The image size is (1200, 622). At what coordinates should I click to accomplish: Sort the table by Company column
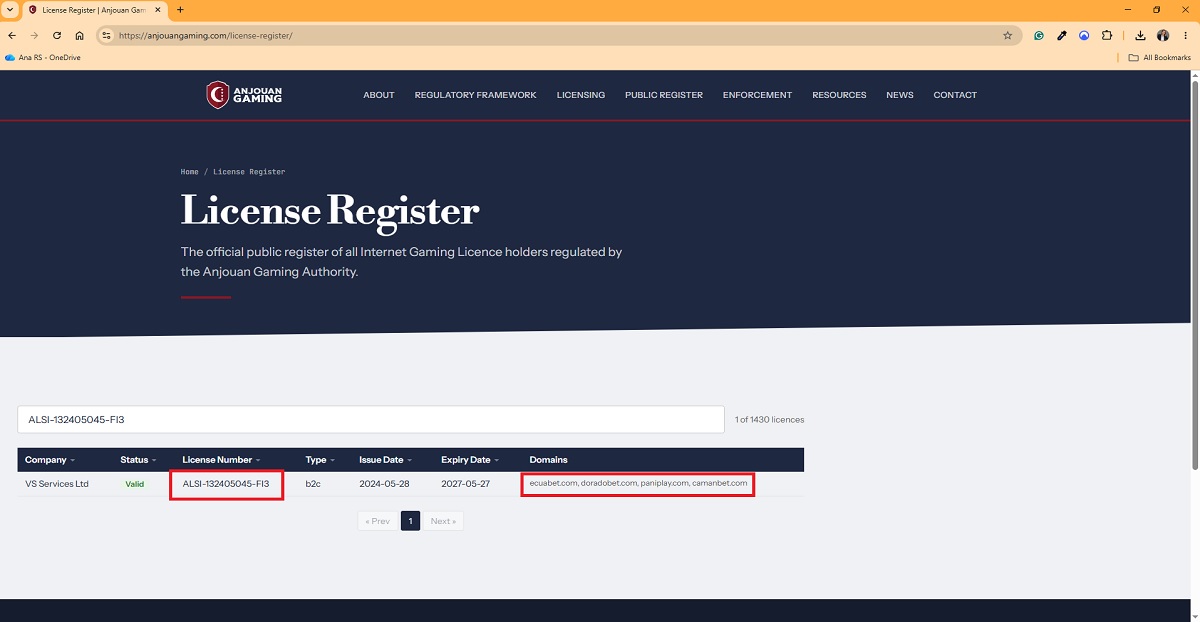pyautogui.click(x=51, y=460)
